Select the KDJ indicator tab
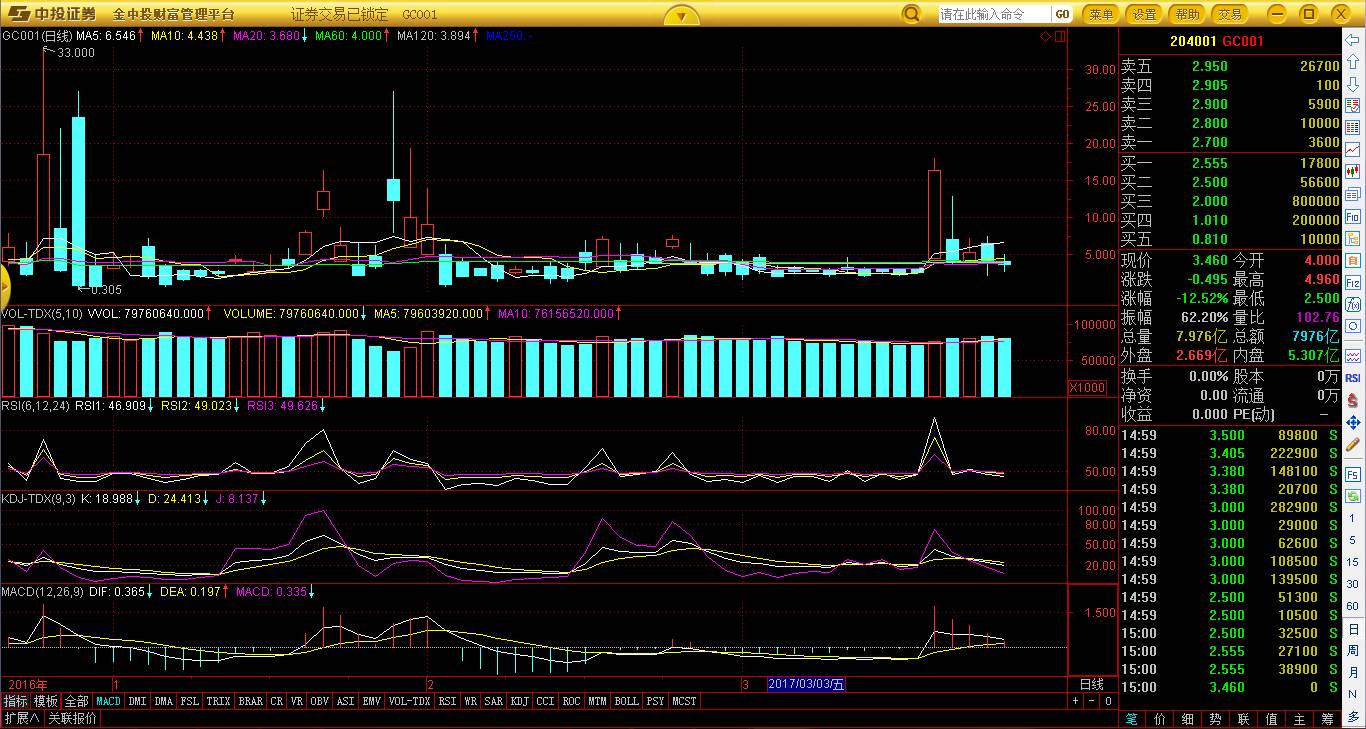This screenshot has height=729, width=1366. [x=519, y=701]
